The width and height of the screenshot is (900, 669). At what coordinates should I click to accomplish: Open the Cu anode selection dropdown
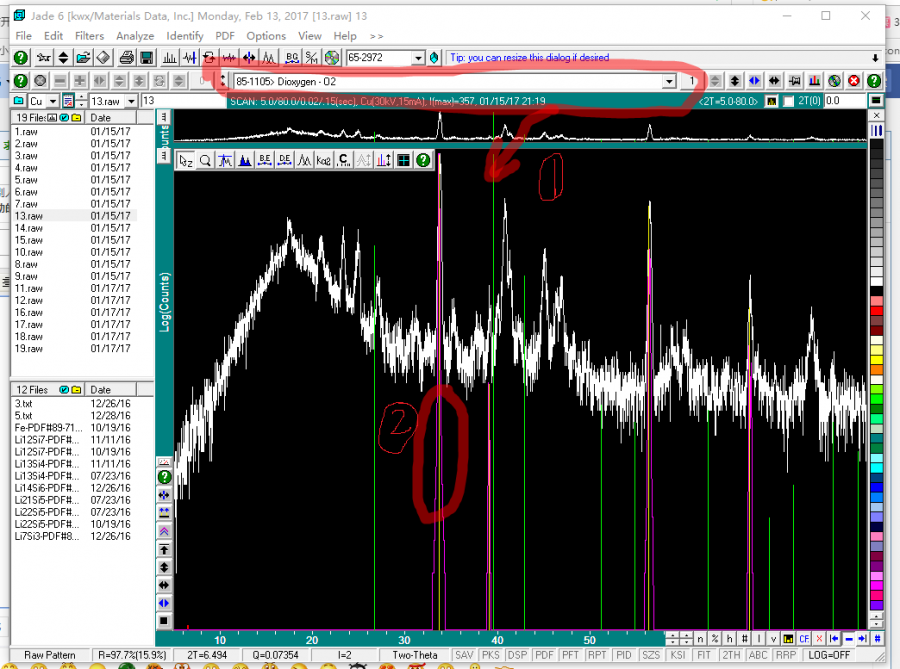tap(51, 101)
